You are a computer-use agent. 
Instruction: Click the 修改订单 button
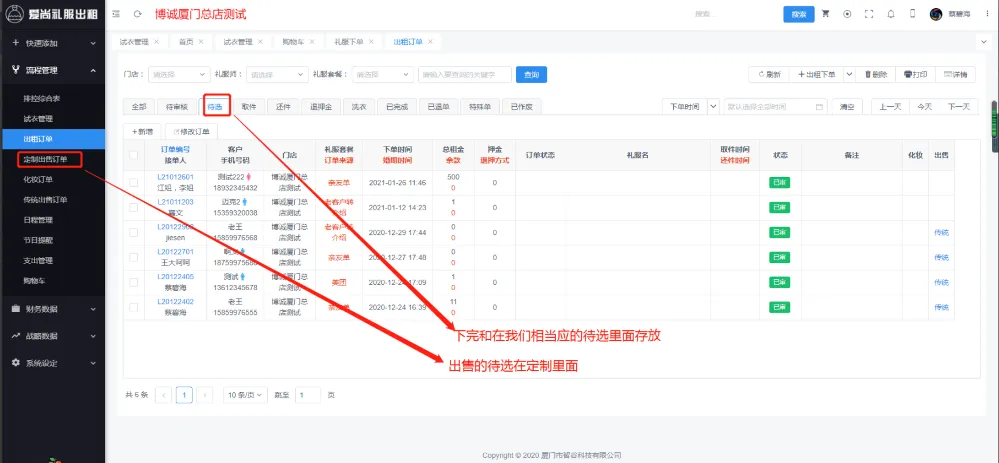[x=191, y=131]
